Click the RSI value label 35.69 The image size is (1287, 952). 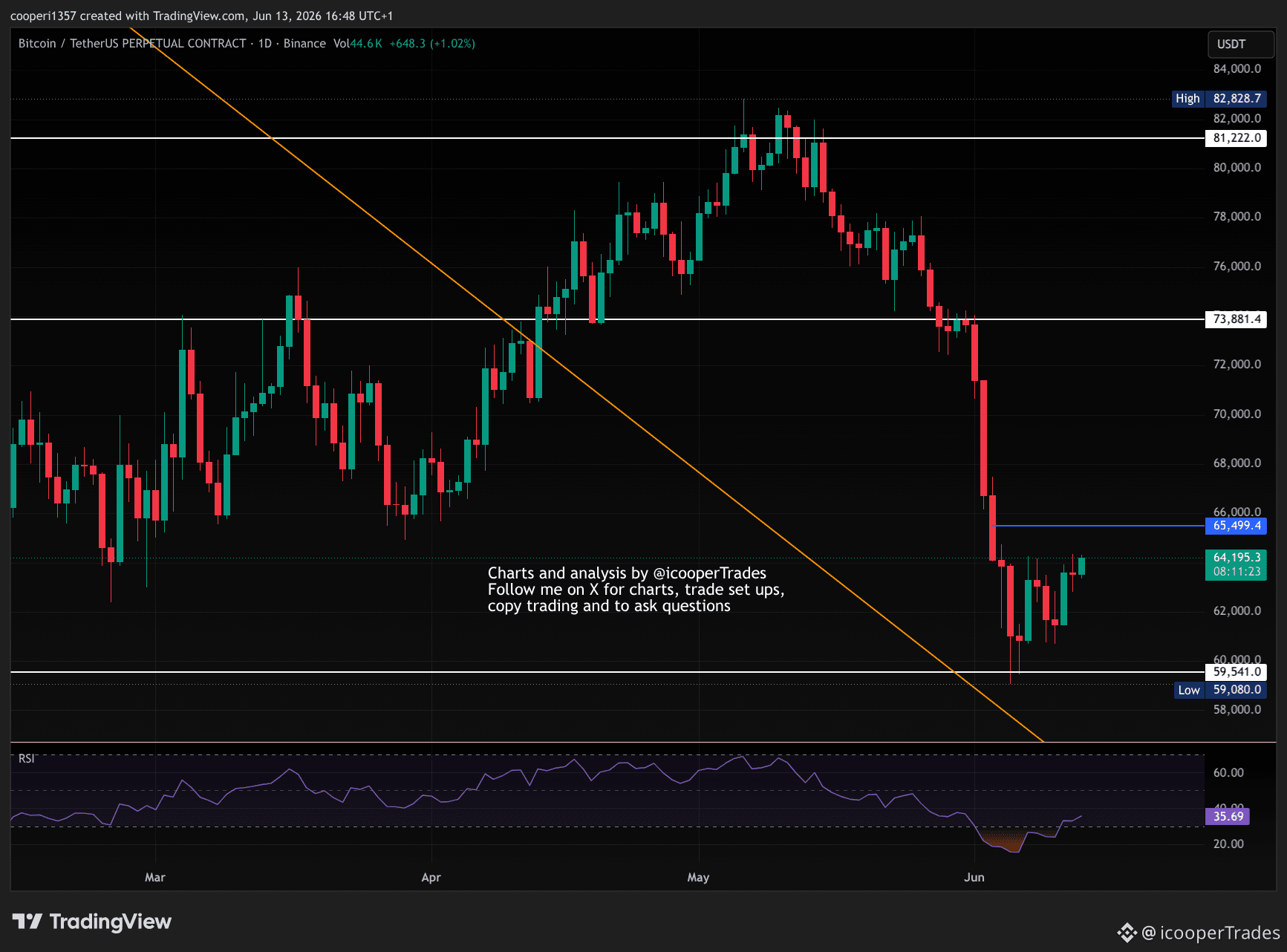pyautogui.click(x=1228, y=817)
